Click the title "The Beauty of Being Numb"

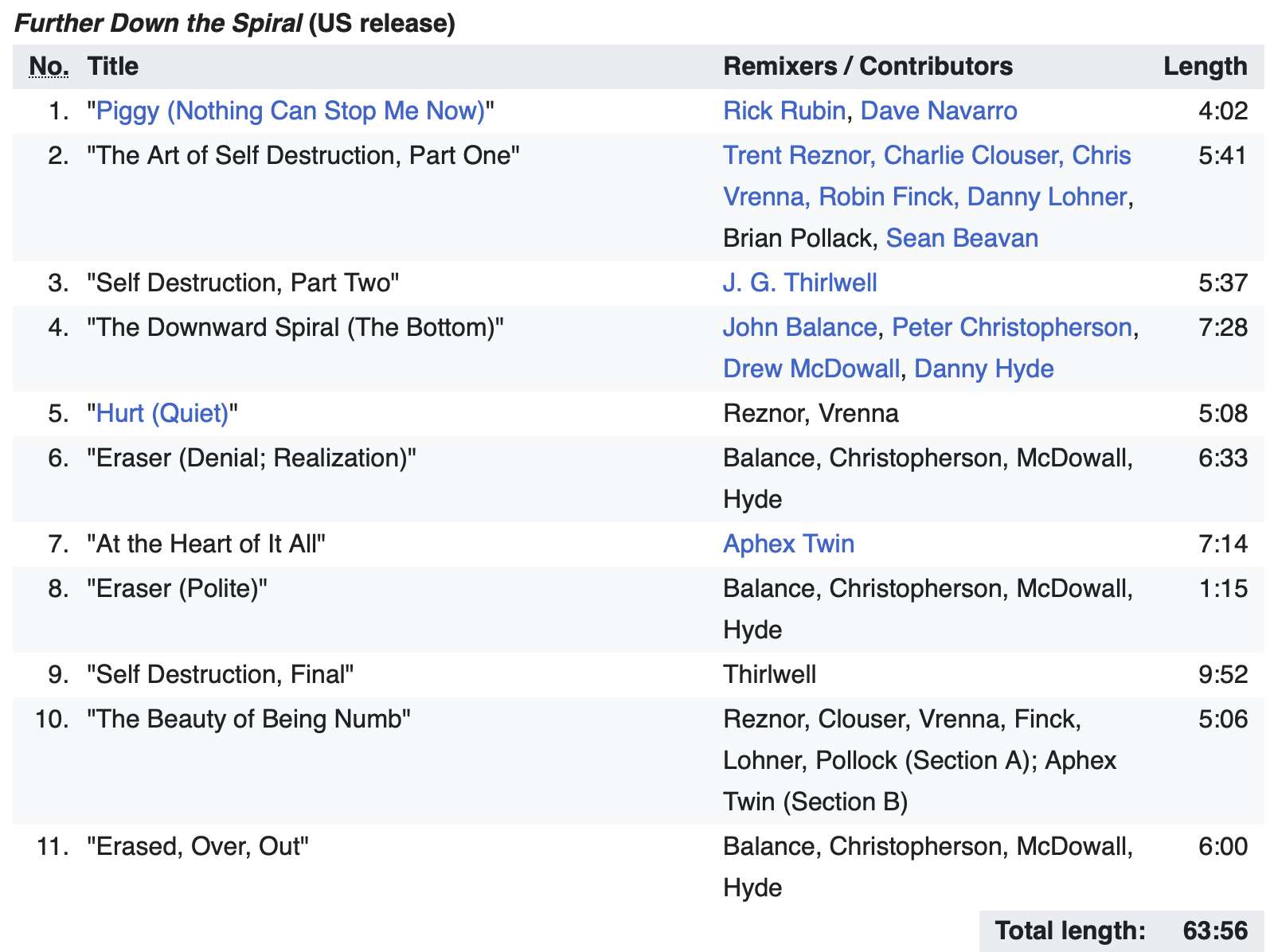[x=248, y=719]
